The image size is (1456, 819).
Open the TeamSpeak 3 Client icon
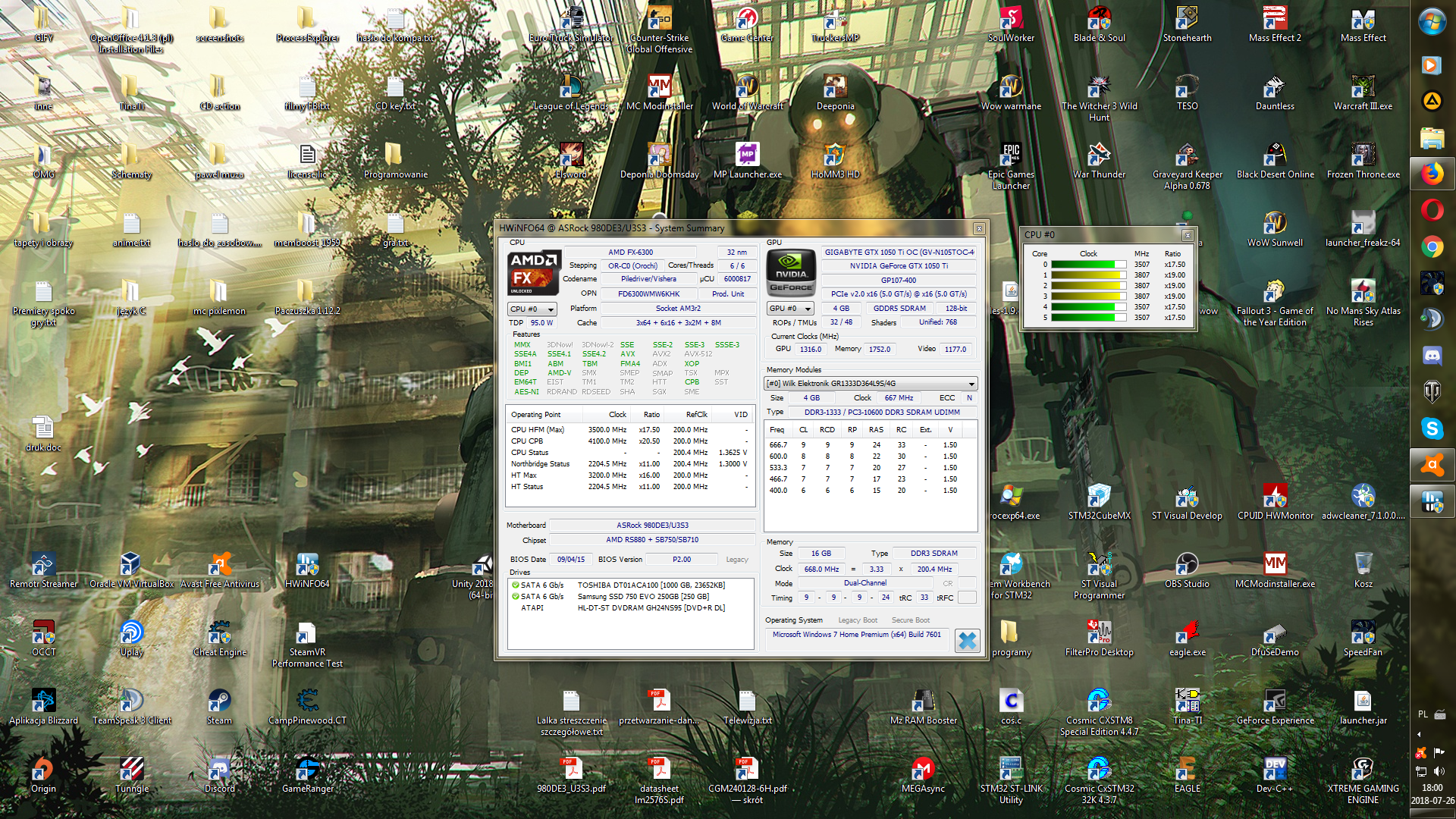coord(131,706)
